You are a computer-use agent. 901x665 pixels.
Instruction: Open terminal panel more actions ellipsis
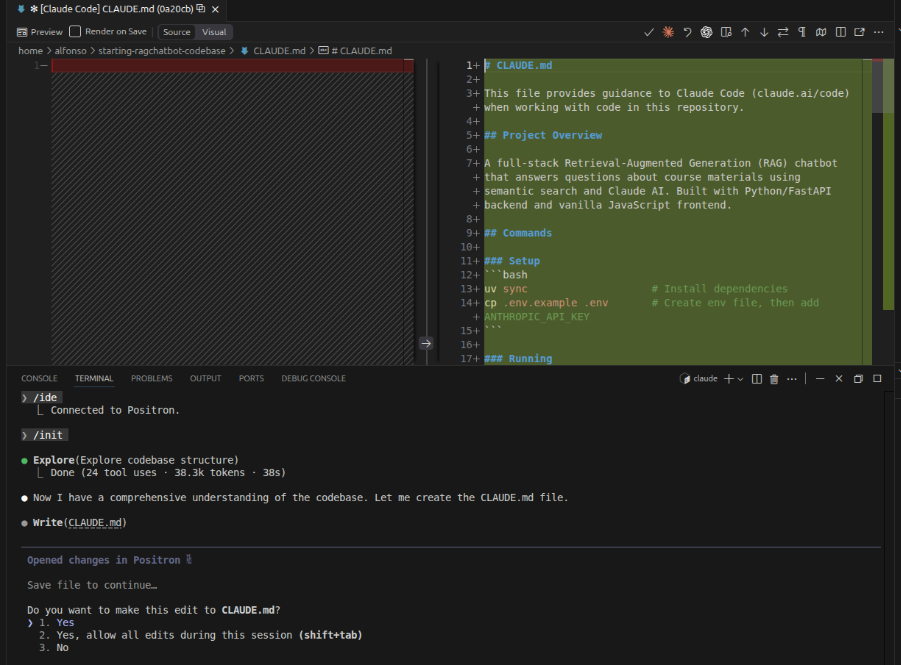pos(791,378)
